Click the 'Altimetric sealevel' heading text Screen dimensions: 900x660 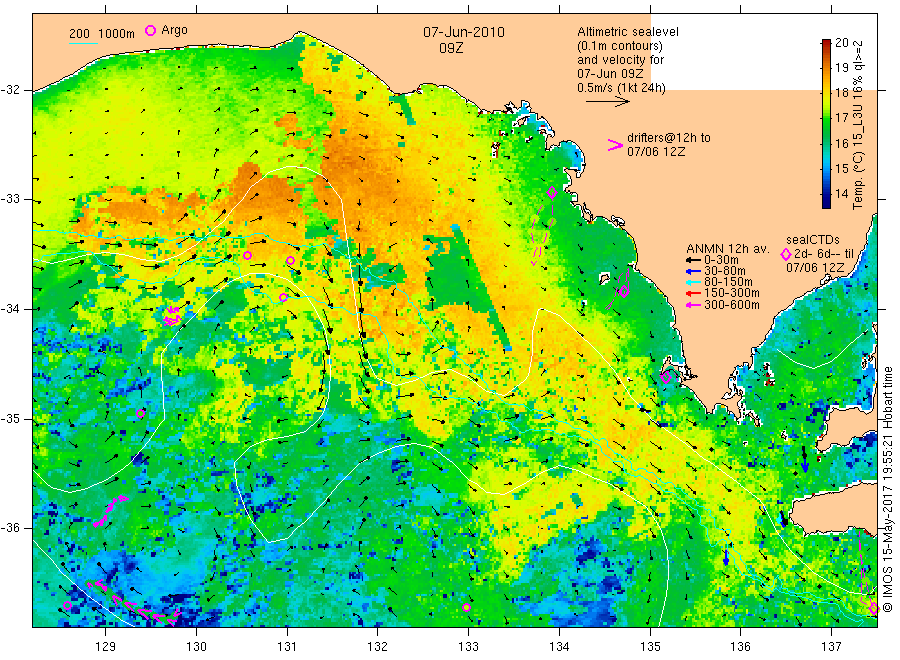point(628,32)
